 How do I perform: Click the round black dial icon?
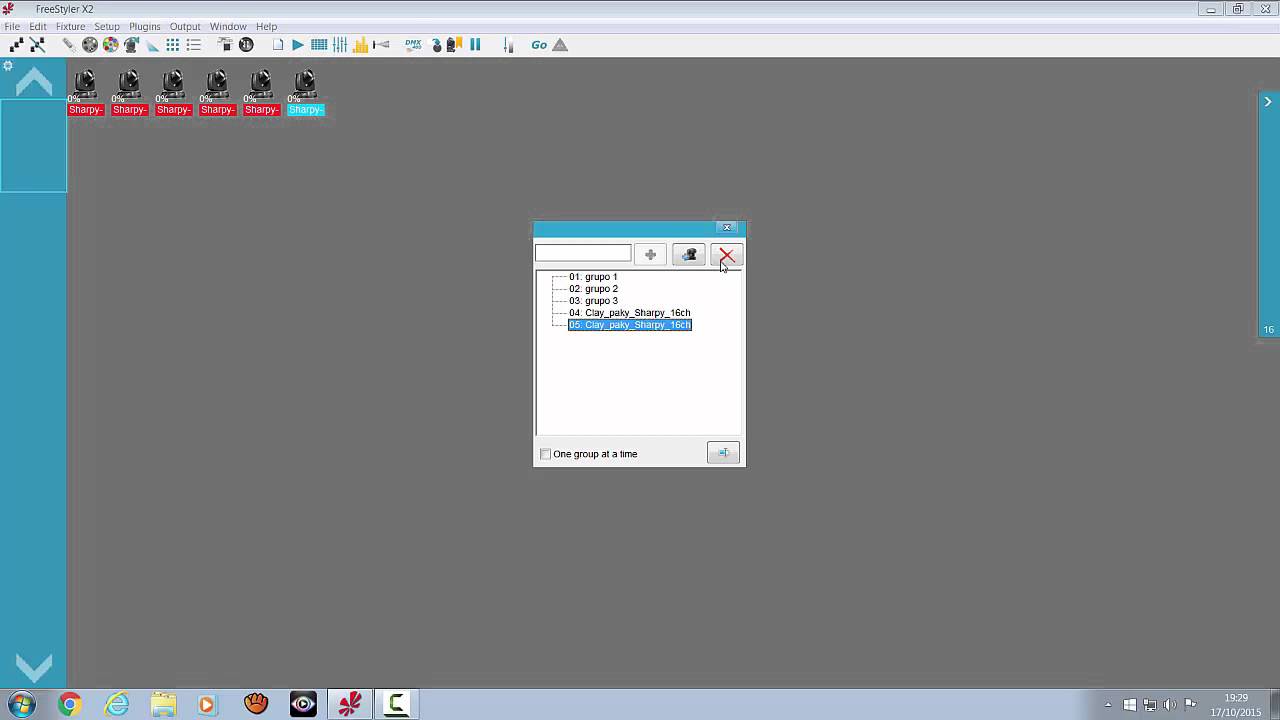pyautogui.click(x=246, y=45)
